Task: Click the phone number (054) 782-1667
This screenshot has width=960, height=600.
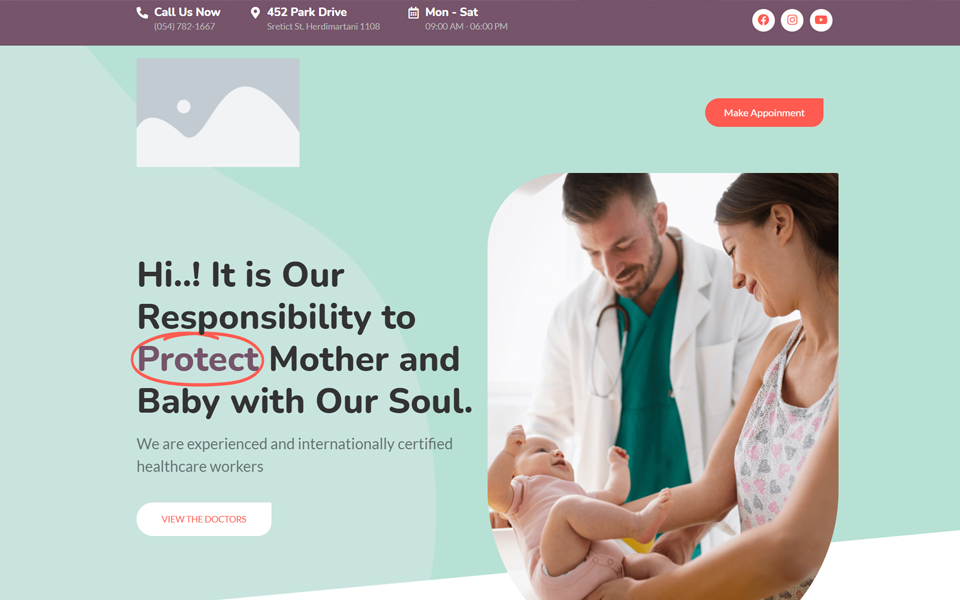Action: pyautogui.click(x=184, y=26)
